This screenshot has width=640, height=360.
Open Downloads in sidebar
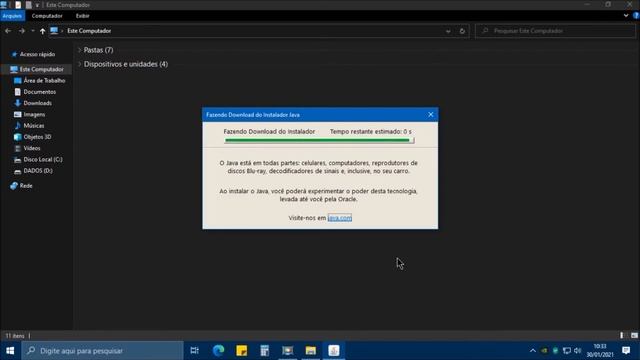coord(38,103)
